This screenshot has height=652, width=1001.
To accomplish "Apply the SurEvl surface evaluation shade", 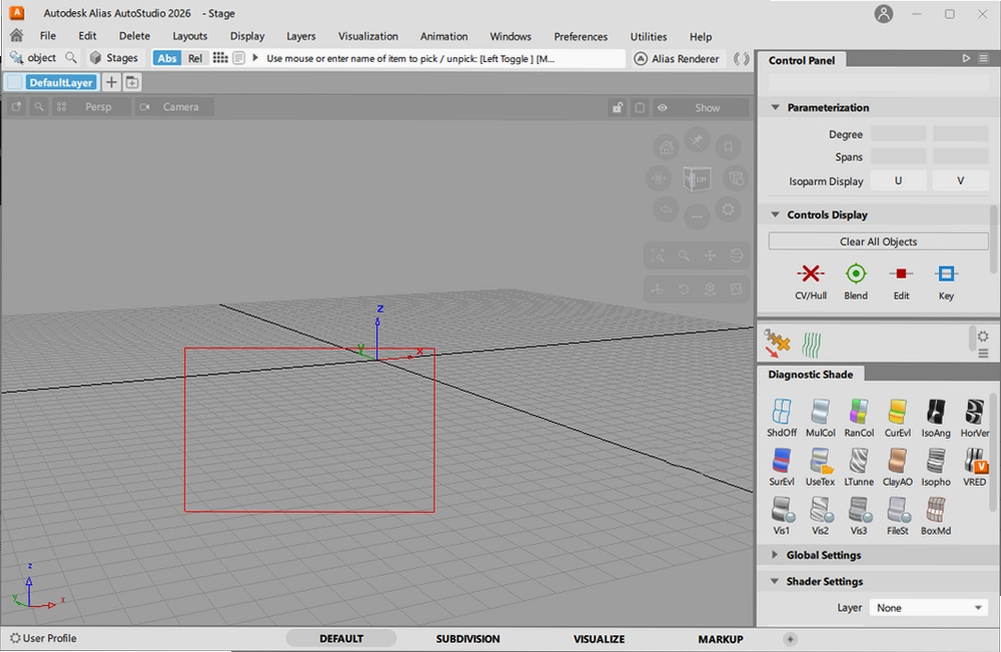I will 781,467.
